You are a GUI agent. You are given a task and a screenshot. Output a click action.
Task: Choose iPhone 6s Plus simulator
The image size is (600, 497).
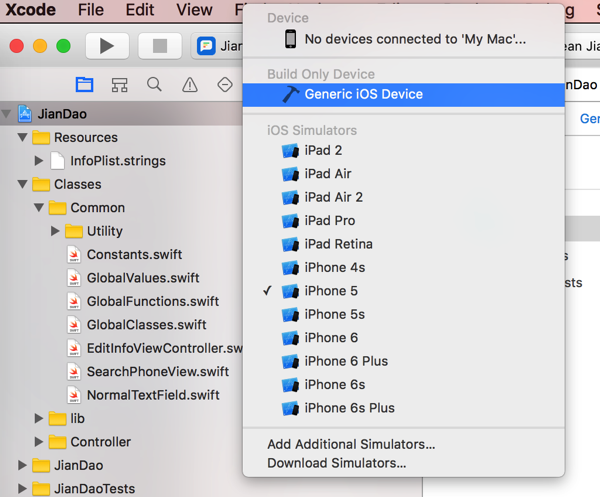pos(349,408)
